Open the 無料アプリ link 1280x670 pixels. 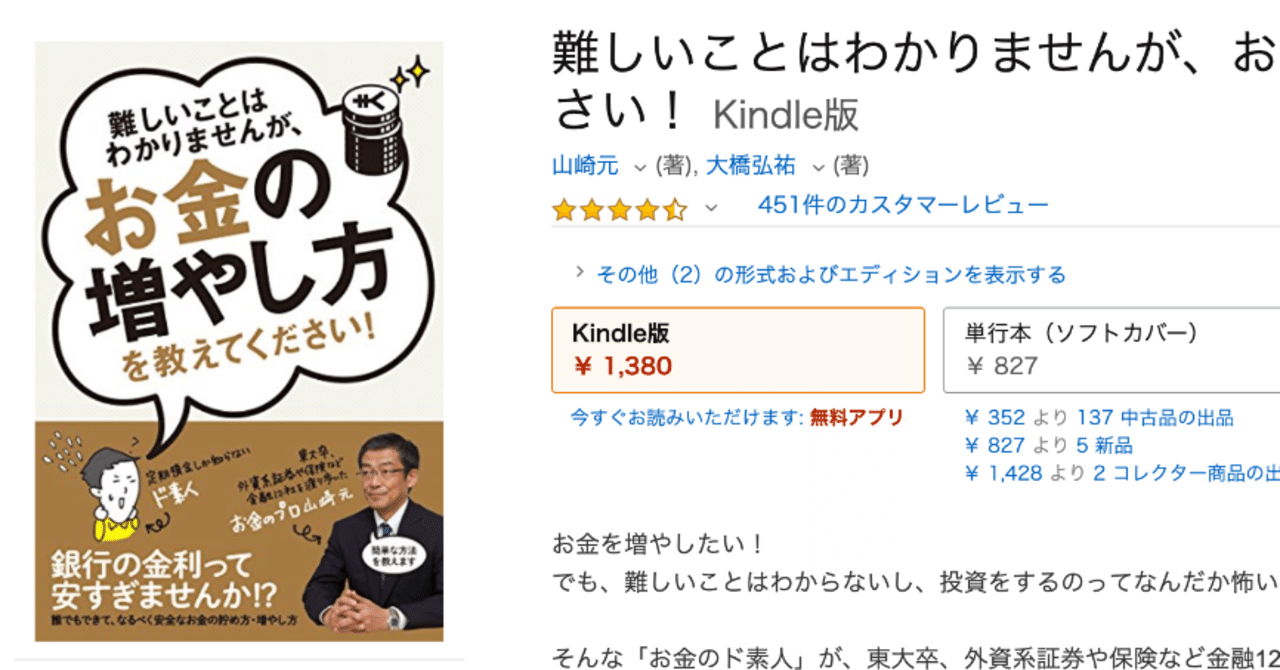pos(856,418)
